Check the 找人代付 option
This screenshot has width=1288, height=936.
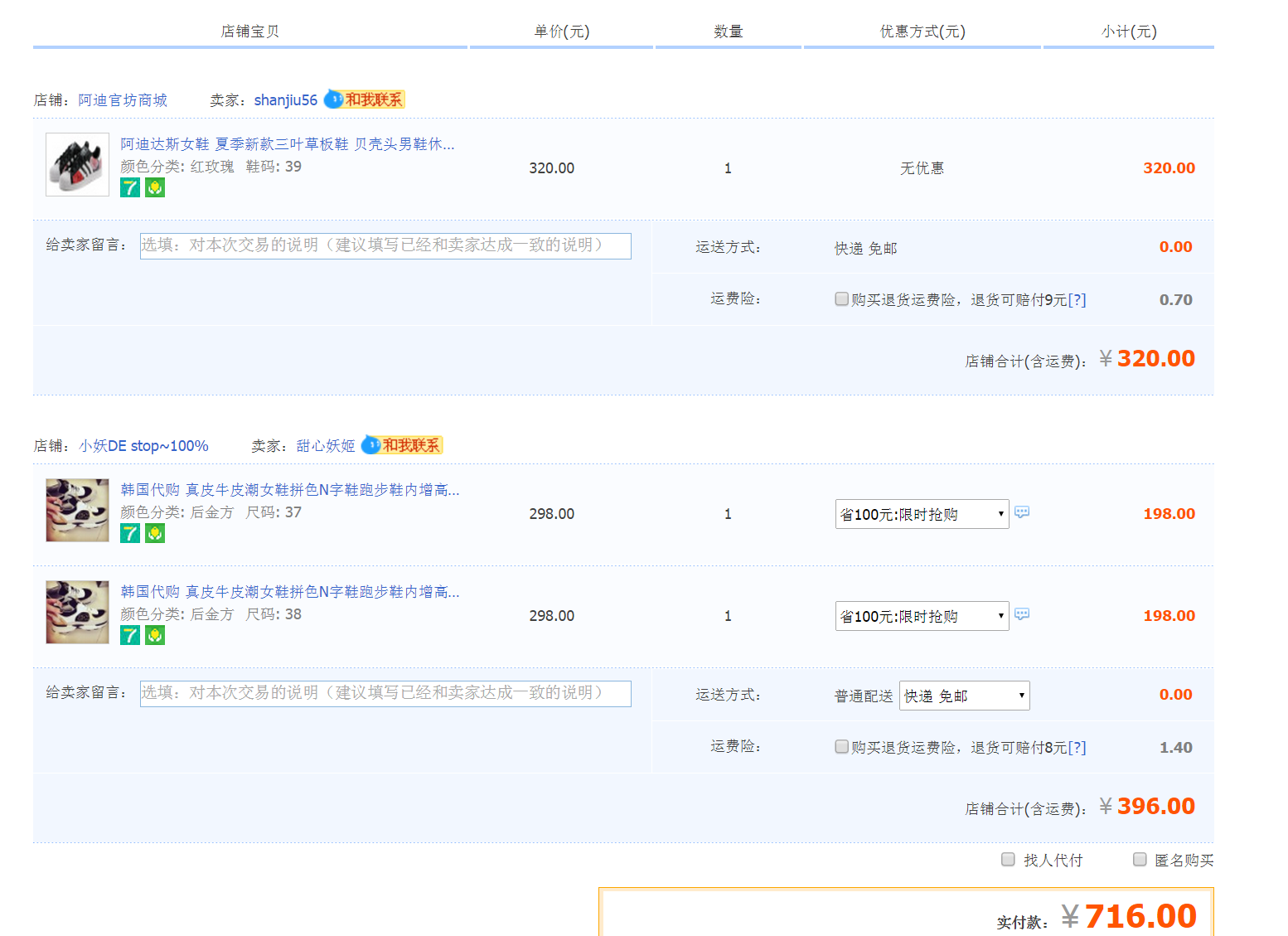[x=1008, y=859]
